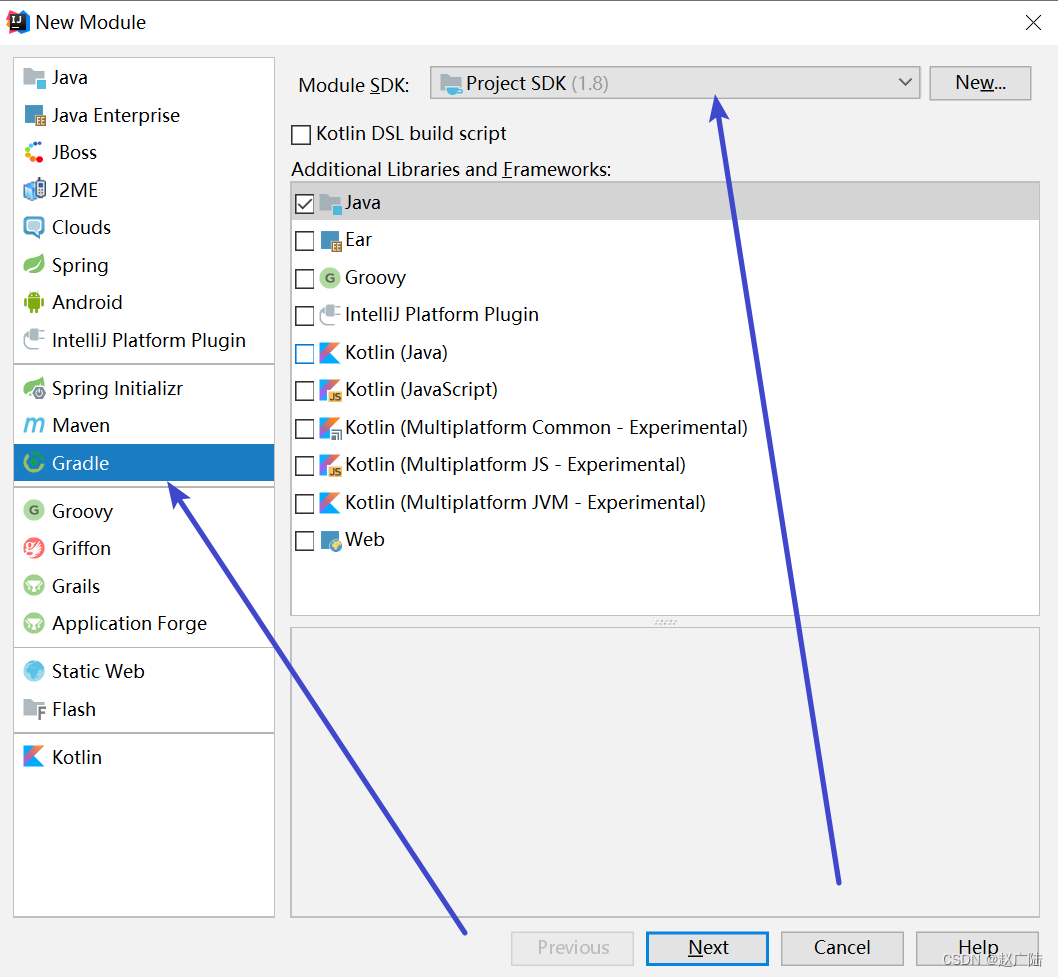Check the Kotlin (JavaScript) checkbox
Screen dimensions: 1058x977
coord(305,391)
